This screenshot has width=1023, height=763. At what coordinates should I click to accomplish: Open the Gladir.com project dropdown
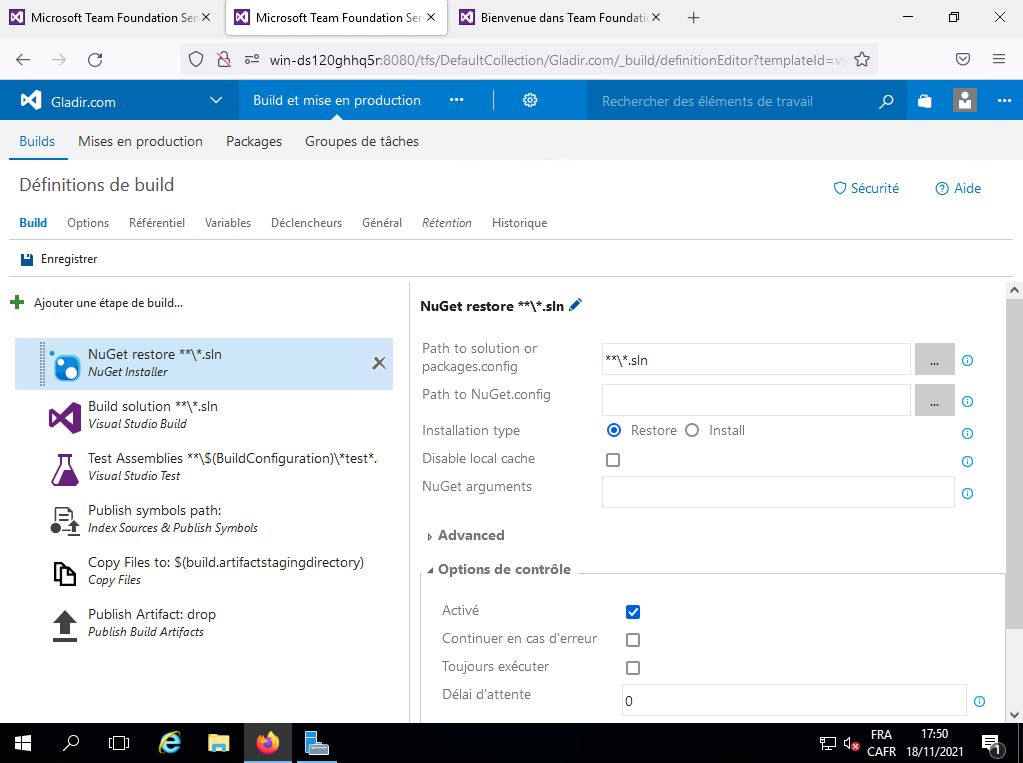pyautogui.click(x=216, y=101)
